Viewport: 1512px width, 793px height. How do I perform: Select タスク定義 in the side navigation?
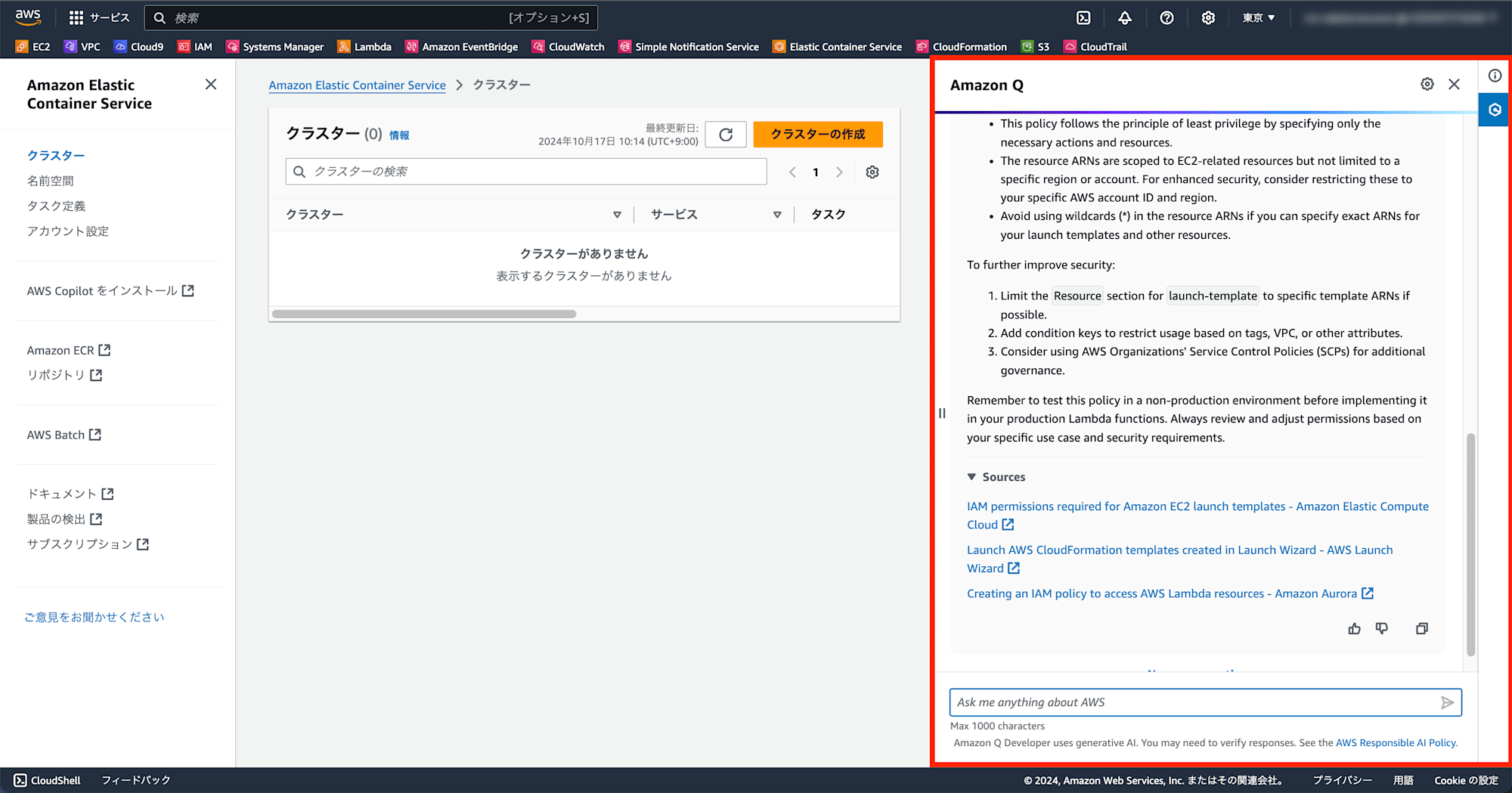point(56,206)
